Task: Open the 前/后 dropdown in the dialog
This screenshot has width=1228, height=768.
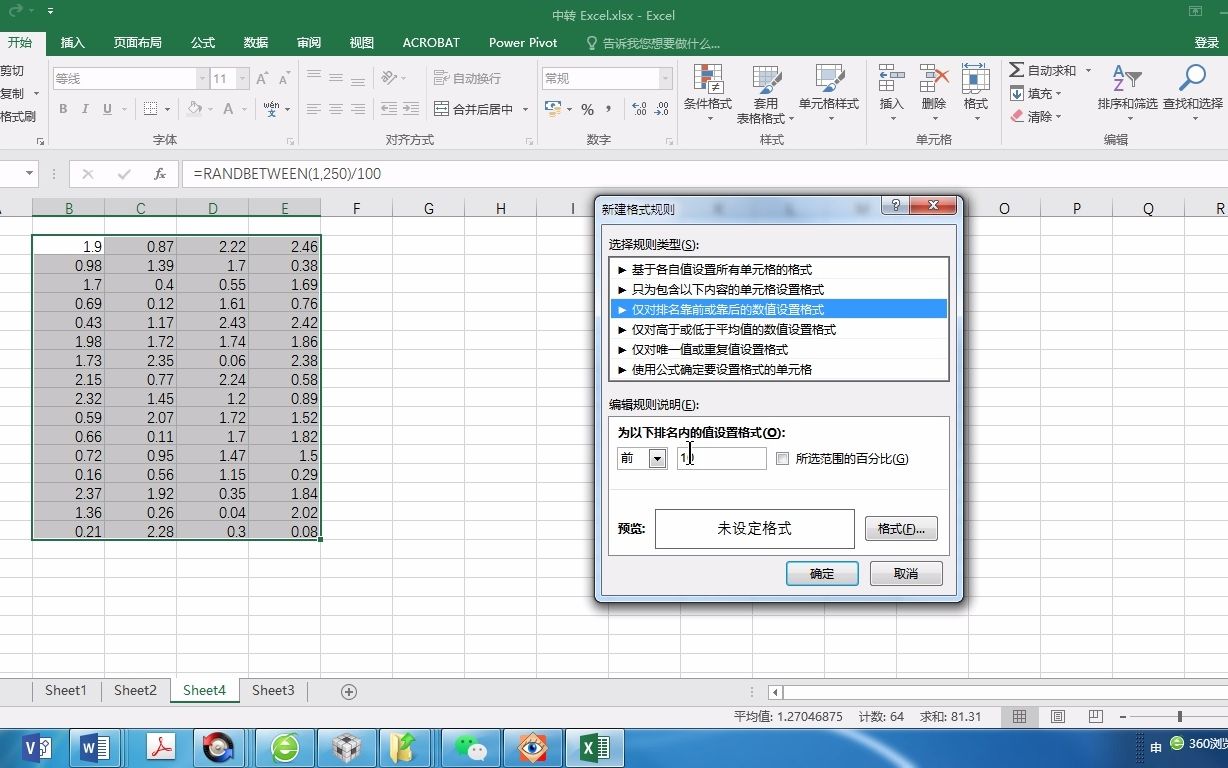Action: 657,458
